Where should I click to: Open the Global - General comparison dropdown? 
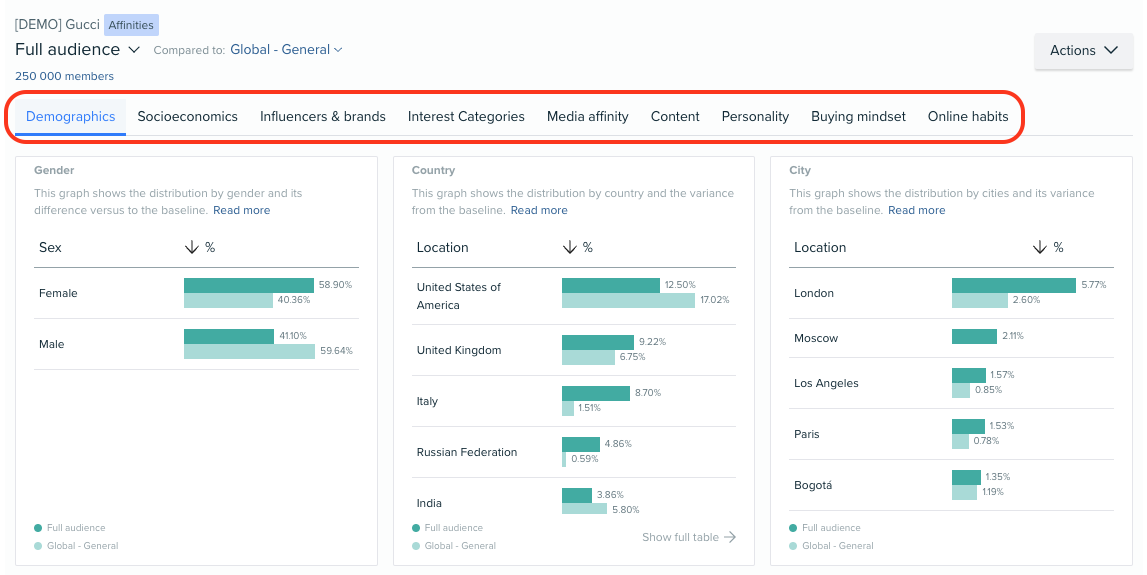(x=286, y=49)
